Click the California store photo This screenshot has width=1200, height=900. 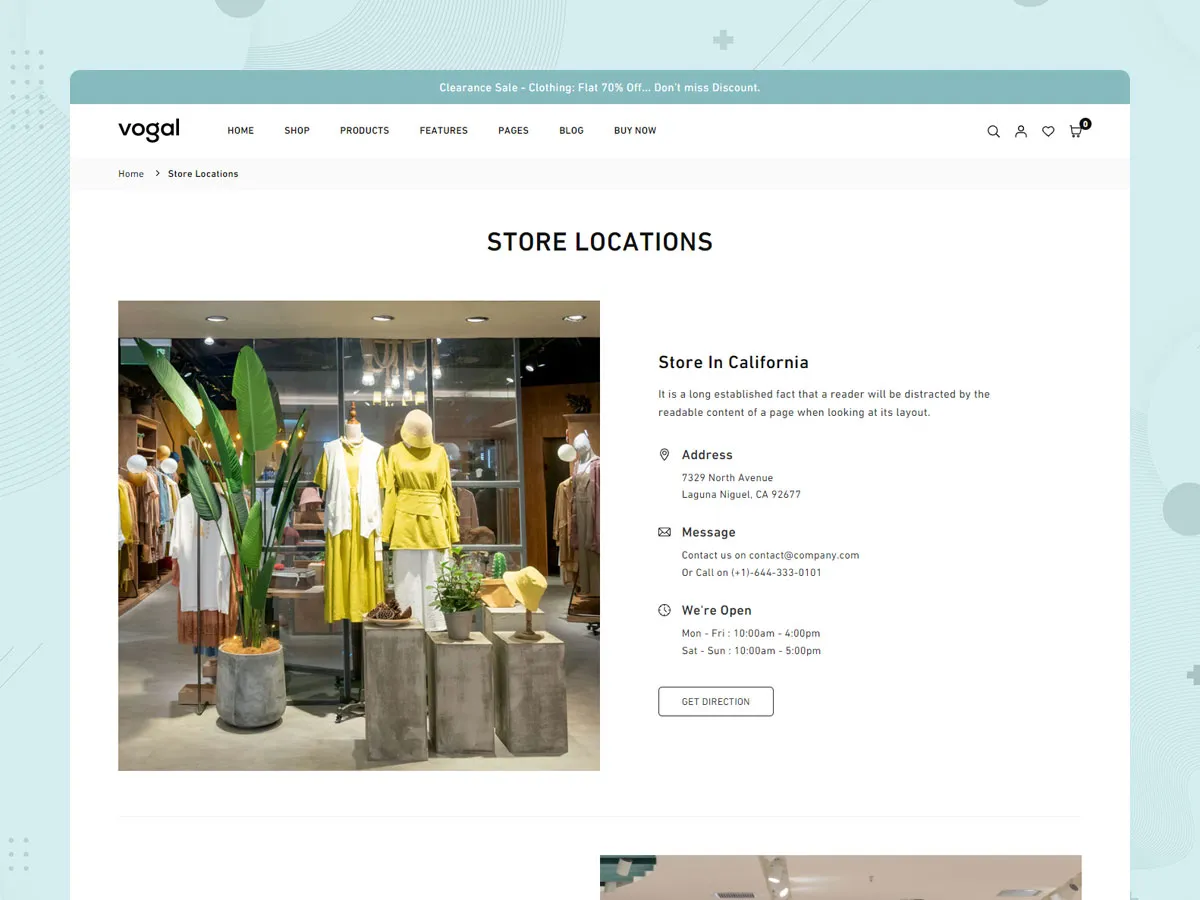coord(358,534)
